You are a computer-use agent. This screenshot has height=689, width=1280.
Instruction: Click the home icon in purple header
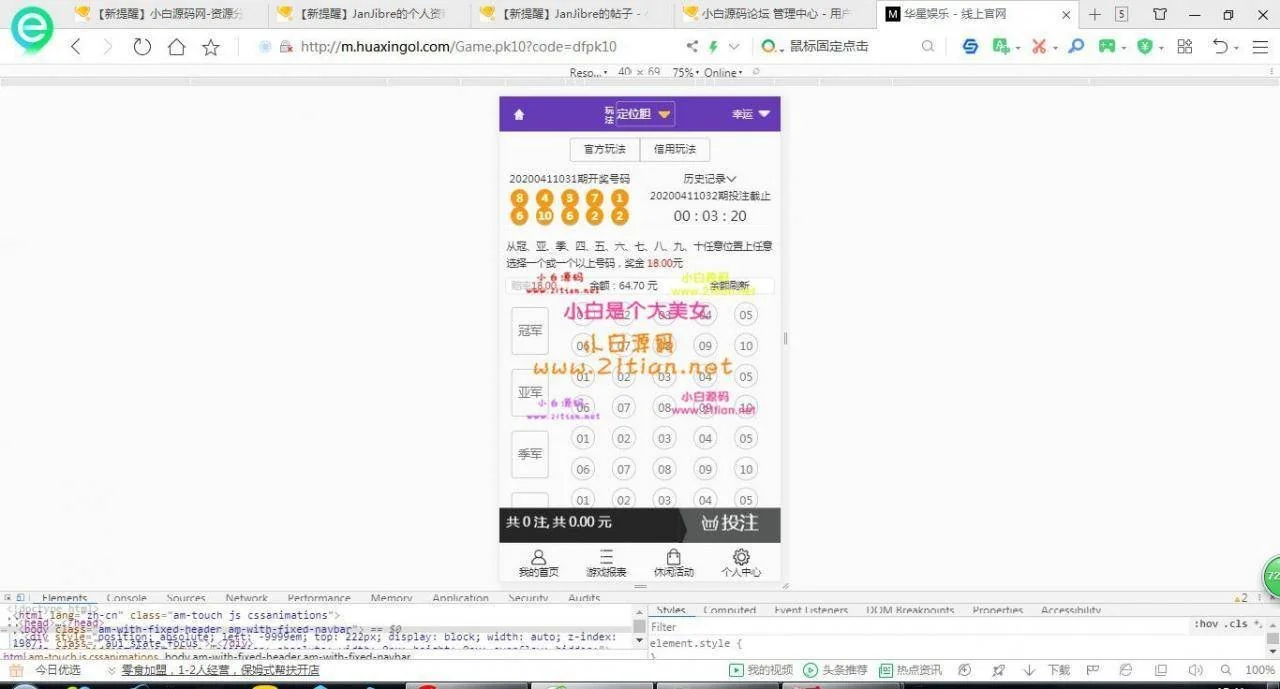519,115
